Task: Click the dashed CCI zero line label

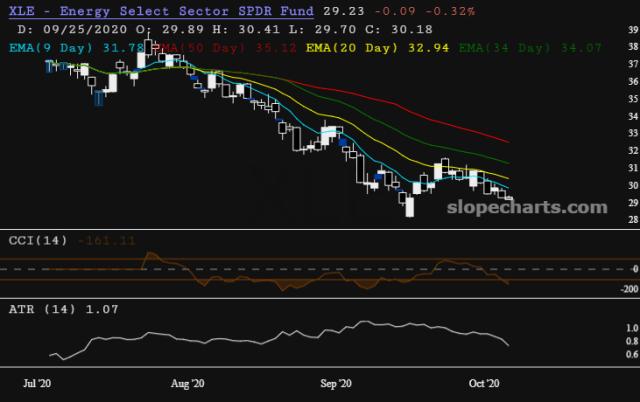Action: pyautogui.click(x=635, y=269)
